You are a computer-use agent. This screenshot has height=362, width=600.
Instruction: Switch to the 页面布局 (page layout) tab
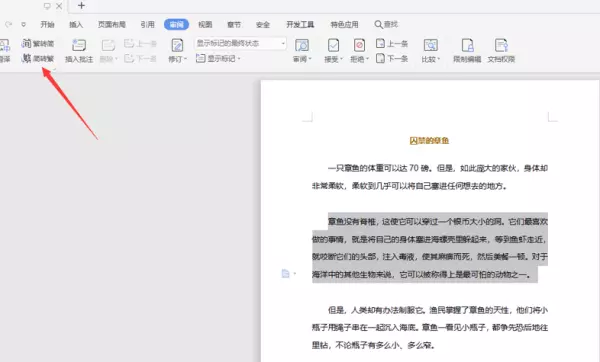(x=111, y=24)
